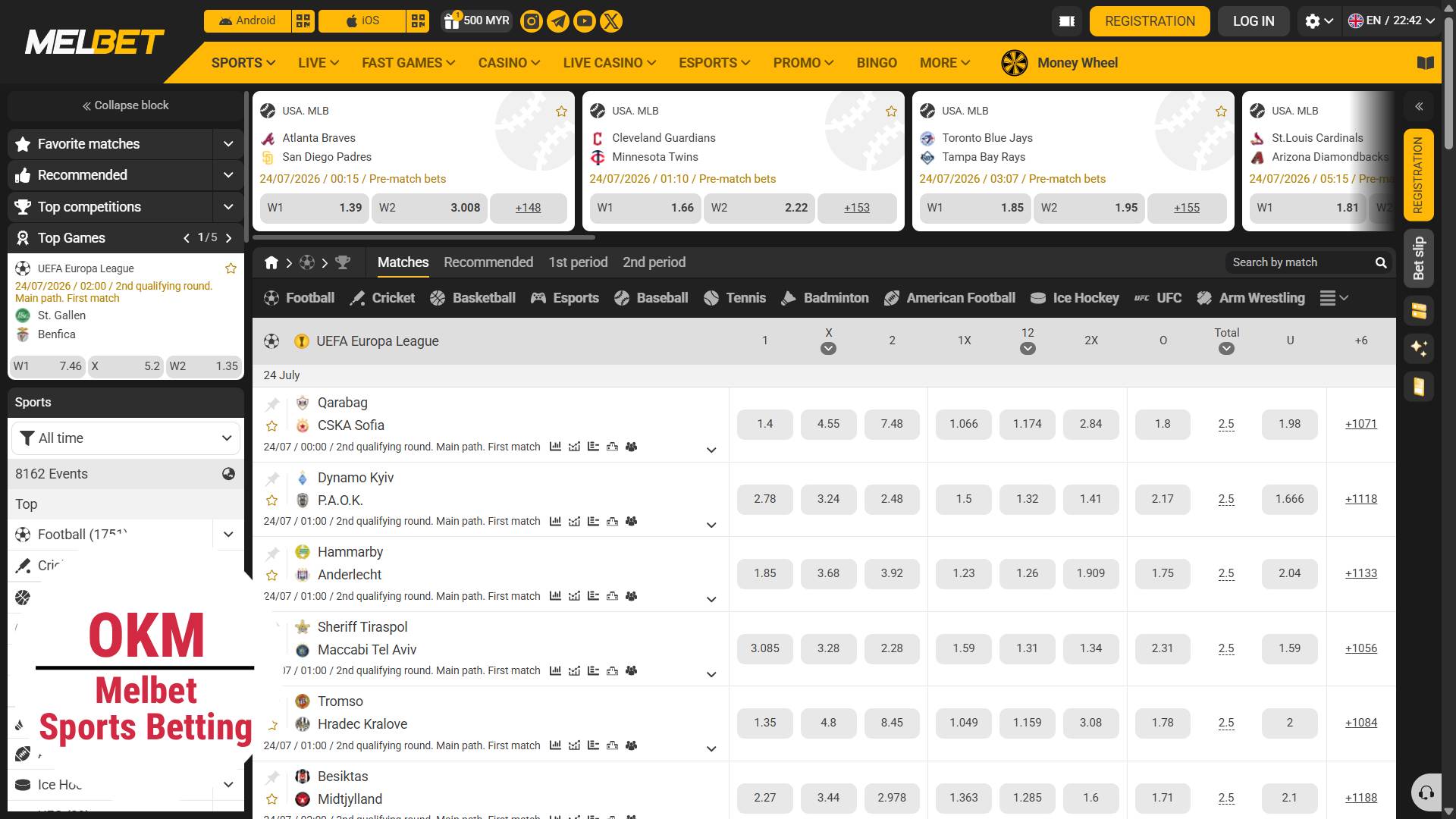This screenshot has height=819, width=1456.
Task: Open the LIVE menu
Action: pos(318,63)
